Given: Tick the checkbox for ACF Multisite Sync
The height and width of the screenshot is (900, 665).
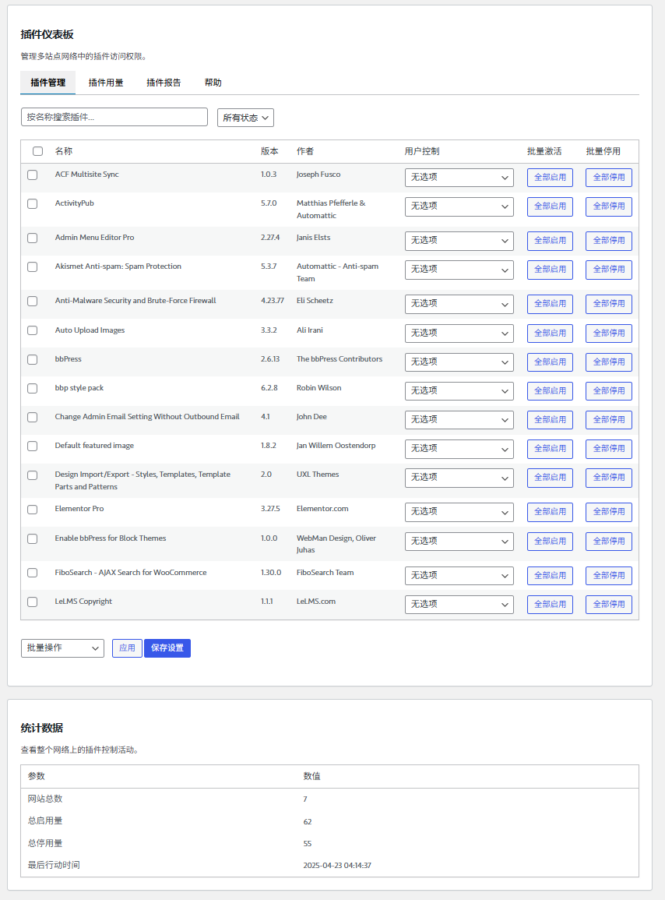Looking at the screenshot, I should click(32, 175).
